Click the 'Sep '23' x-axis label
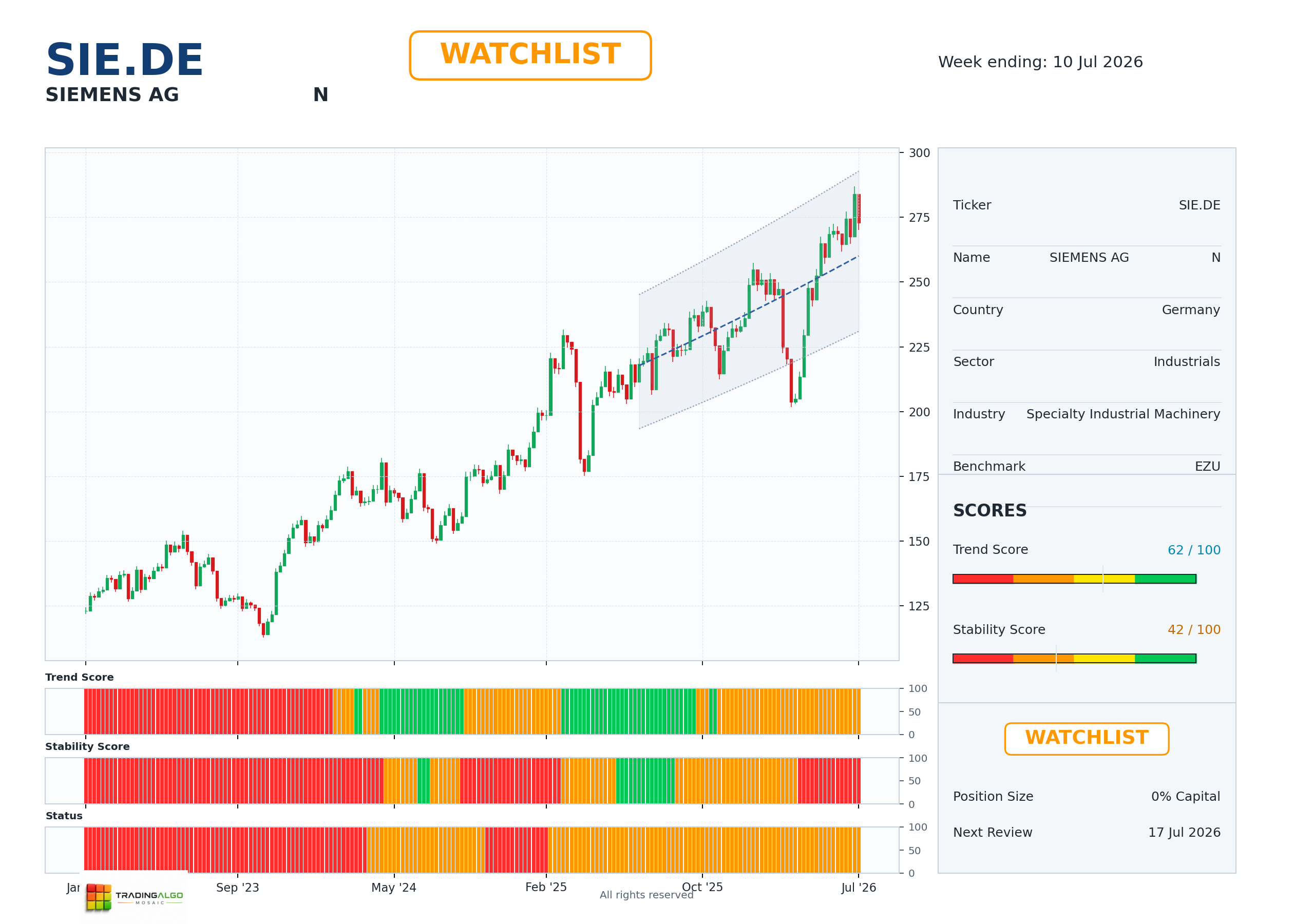The width and height of the screenshot is (1294, 924). coord(237,887)
